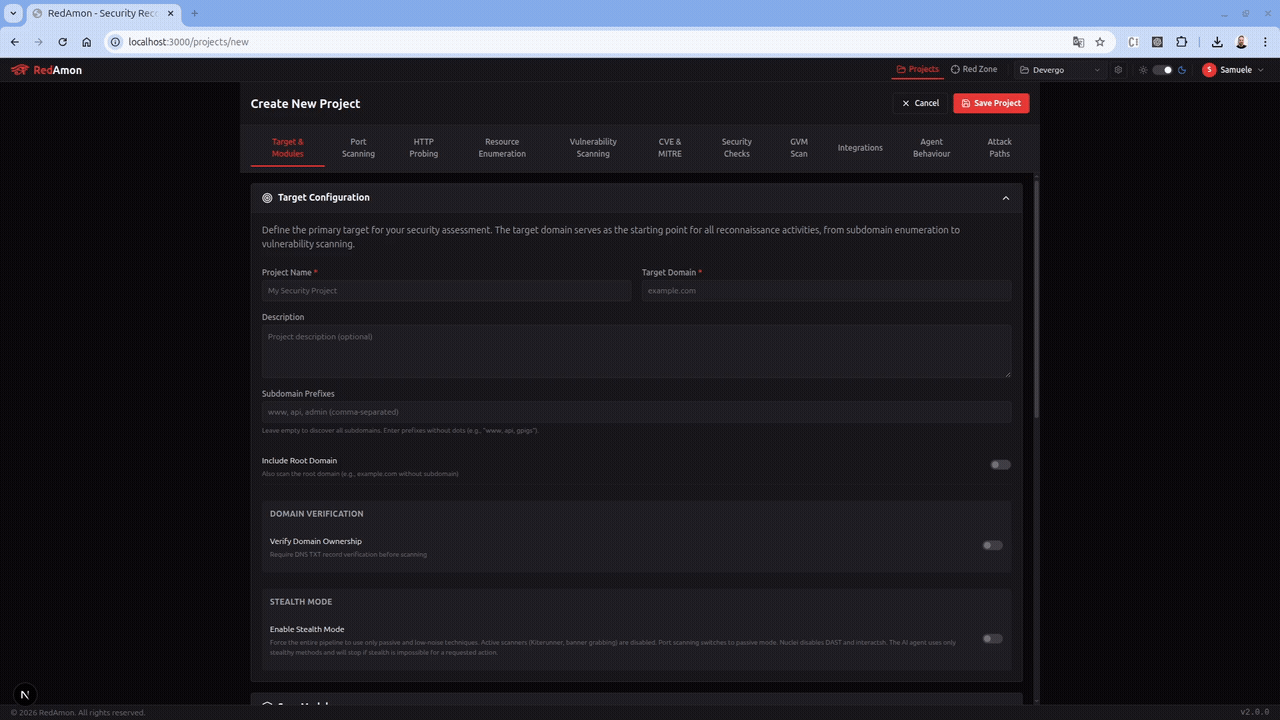Click the Save Project button
The image size is (1280, 720).
pyautogui.click(x=990, y=103)
